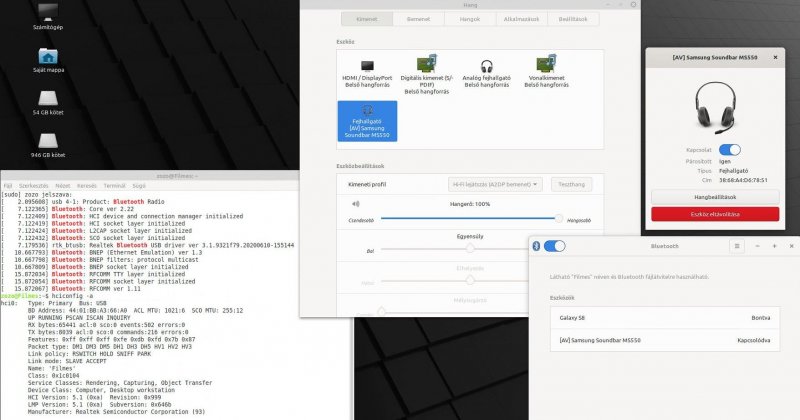Open the 946 GB kötet drive icon
The image size is (800, 420).
(x=48, y=145)
